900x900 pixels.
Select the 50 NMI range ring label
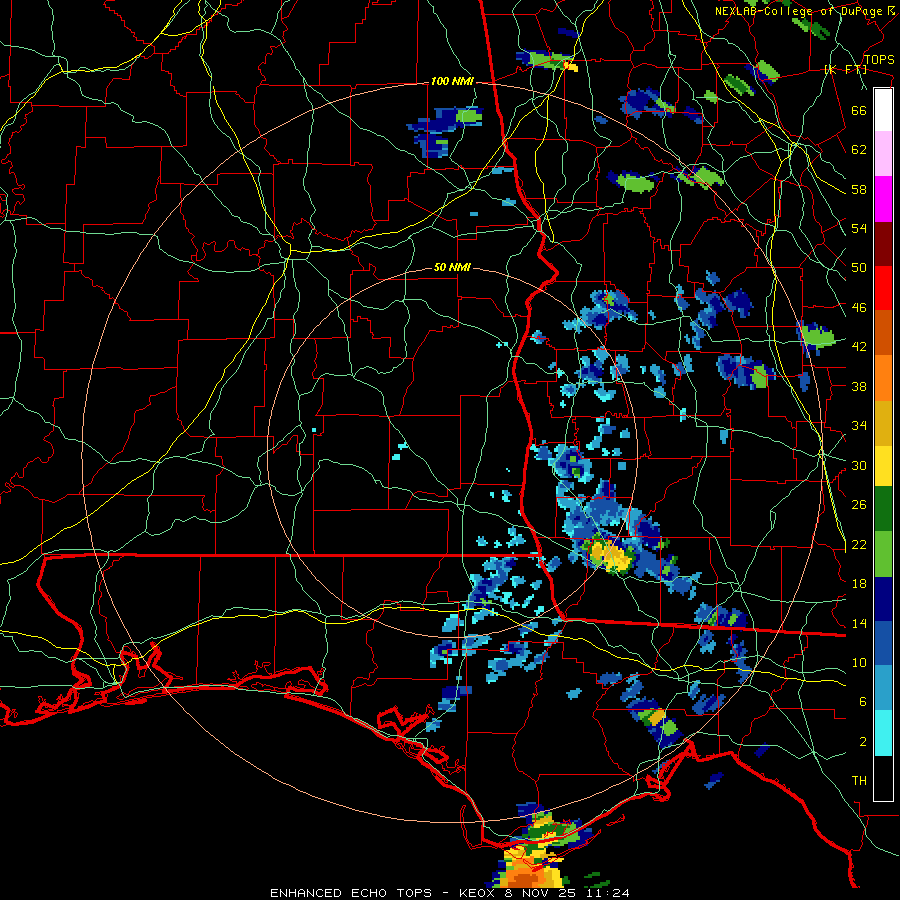[x=452, y=267]
